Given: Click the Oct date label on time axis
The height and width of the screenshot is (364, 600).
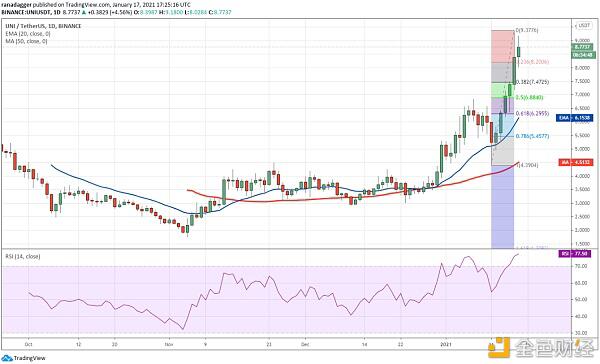Looking at the screenshot, I should point(28,344).
